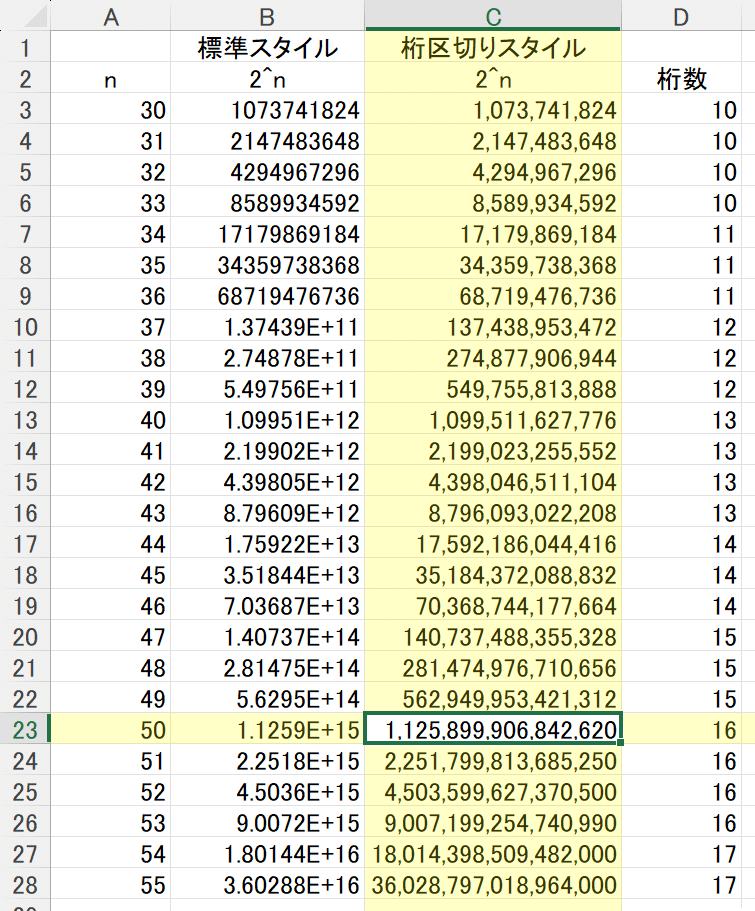Click the fill handle of selected cell

click(x=621, y=743)
